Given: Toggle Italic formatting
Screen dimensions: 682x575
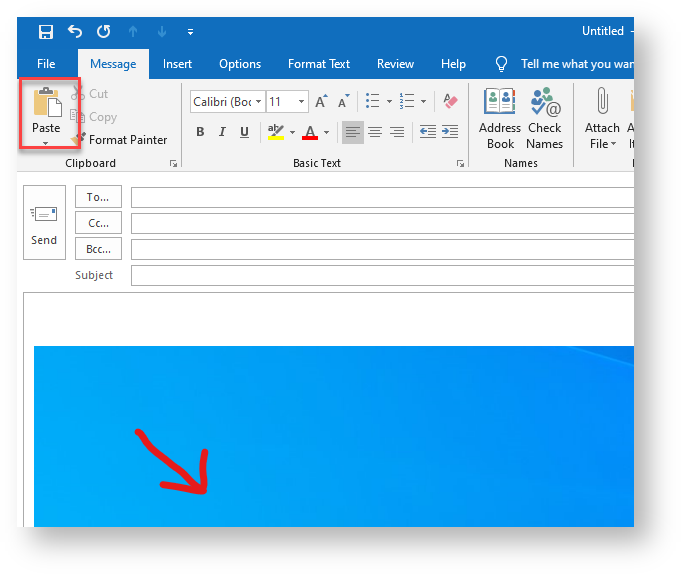Looking at the screenshot, I should point(221,132).
